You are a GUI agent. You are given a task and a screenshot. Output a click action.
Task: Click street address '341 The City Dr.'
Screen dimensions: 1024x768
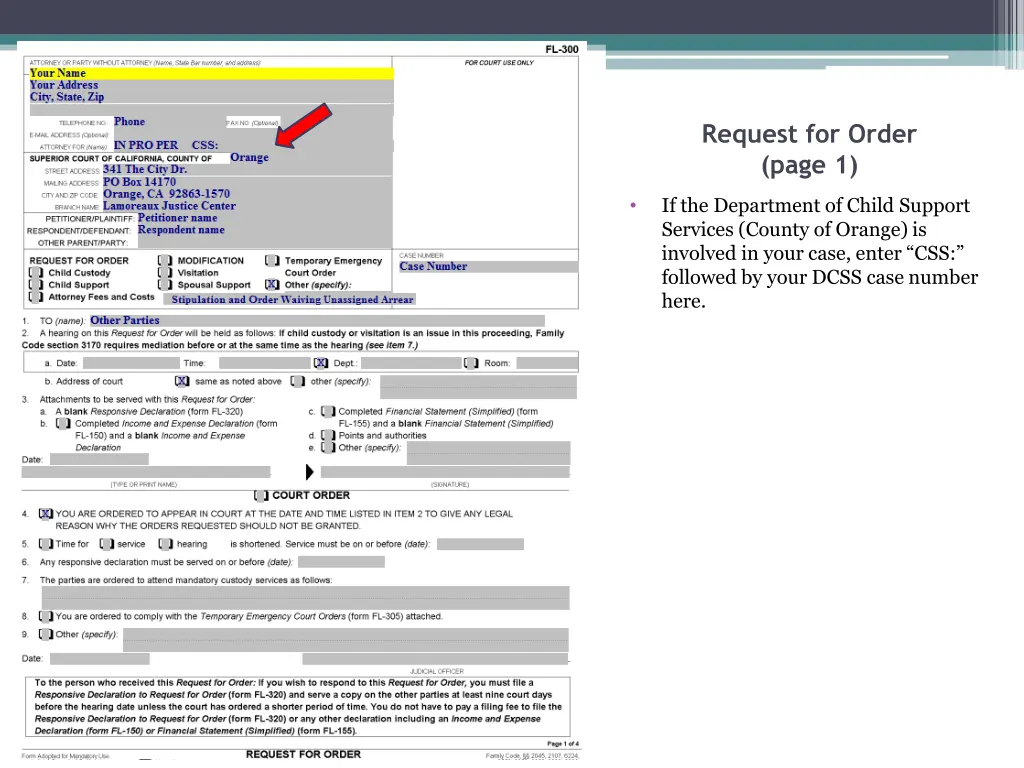247,169
